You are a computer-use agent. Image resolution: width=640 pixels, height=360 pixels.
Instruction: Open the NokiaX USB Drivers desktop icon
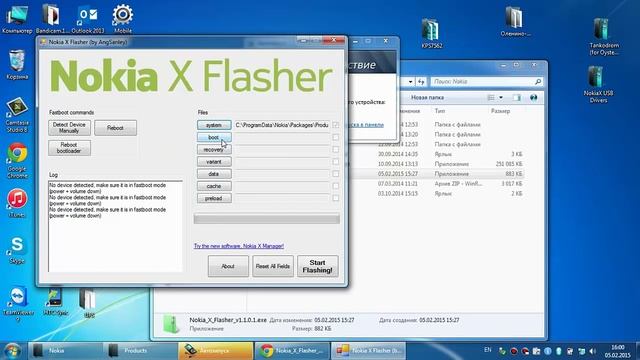[x=598, y=84]
